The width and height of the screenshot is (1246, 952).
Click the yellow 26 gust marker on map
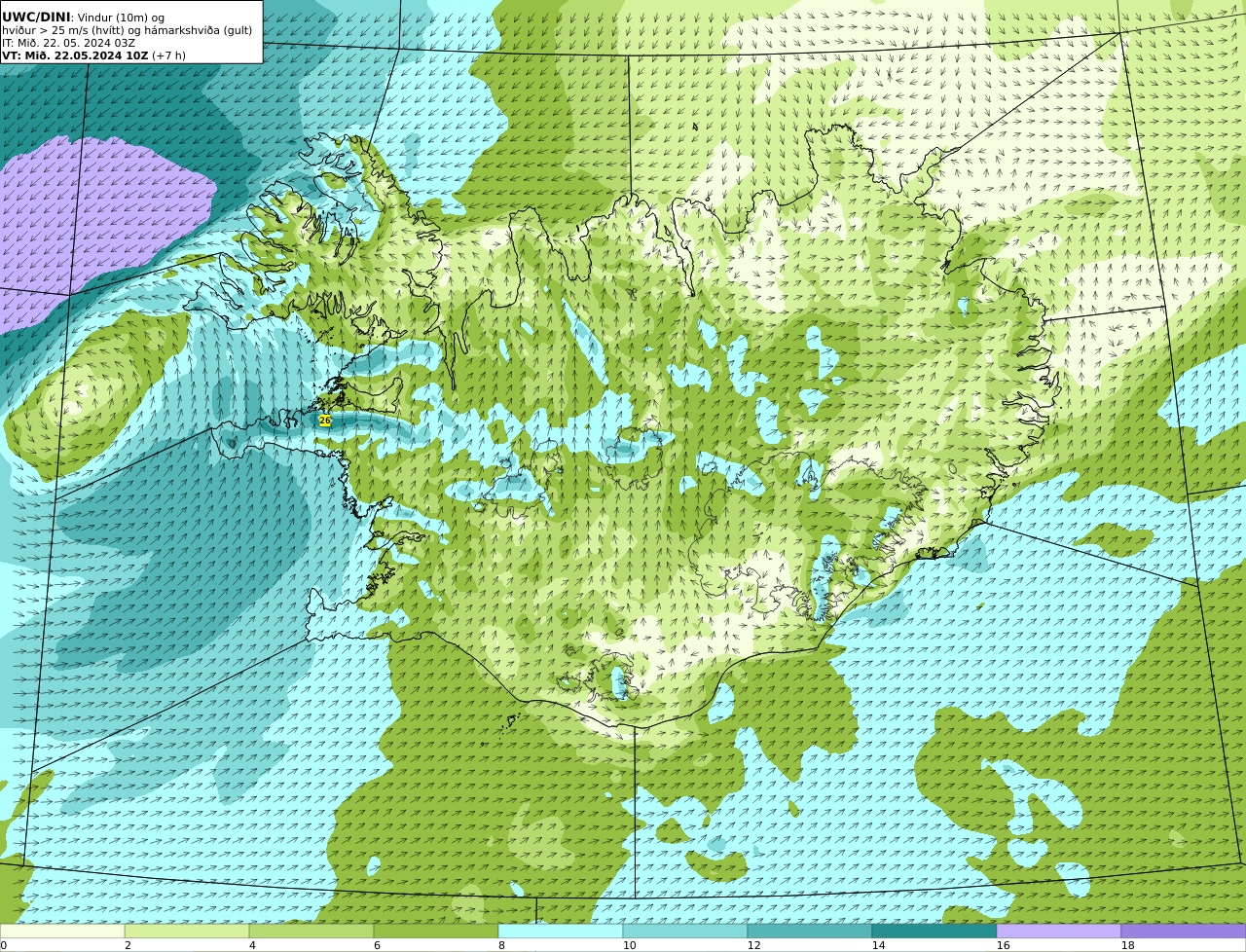click(x=325, y=421)
